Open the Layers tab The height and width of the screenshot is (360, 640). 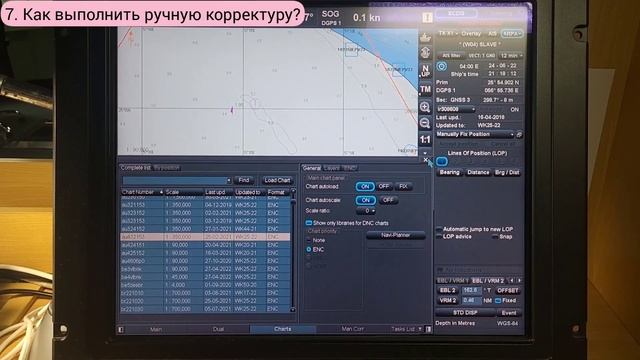point(331,168)
